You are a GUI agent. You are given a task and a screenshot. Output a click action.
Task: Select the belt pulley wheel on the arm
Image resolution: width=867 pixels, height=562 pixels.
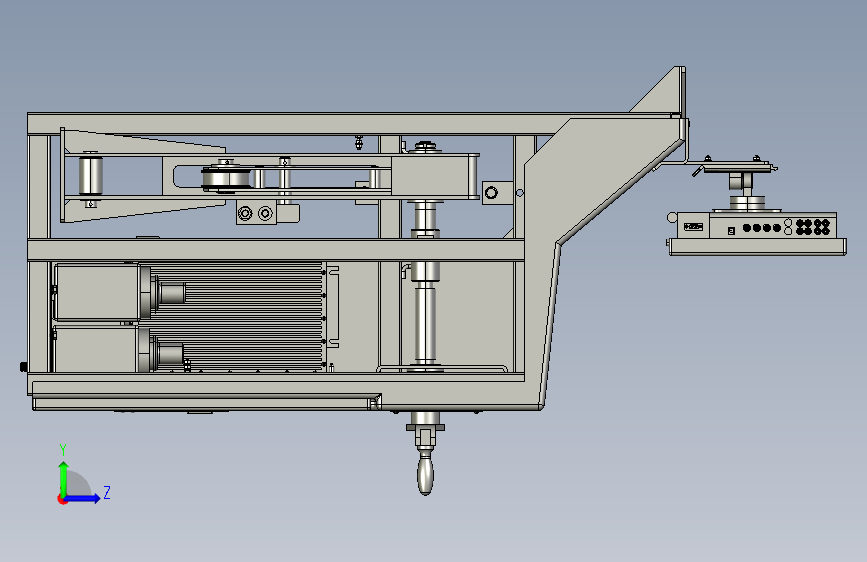click(226, 179)
